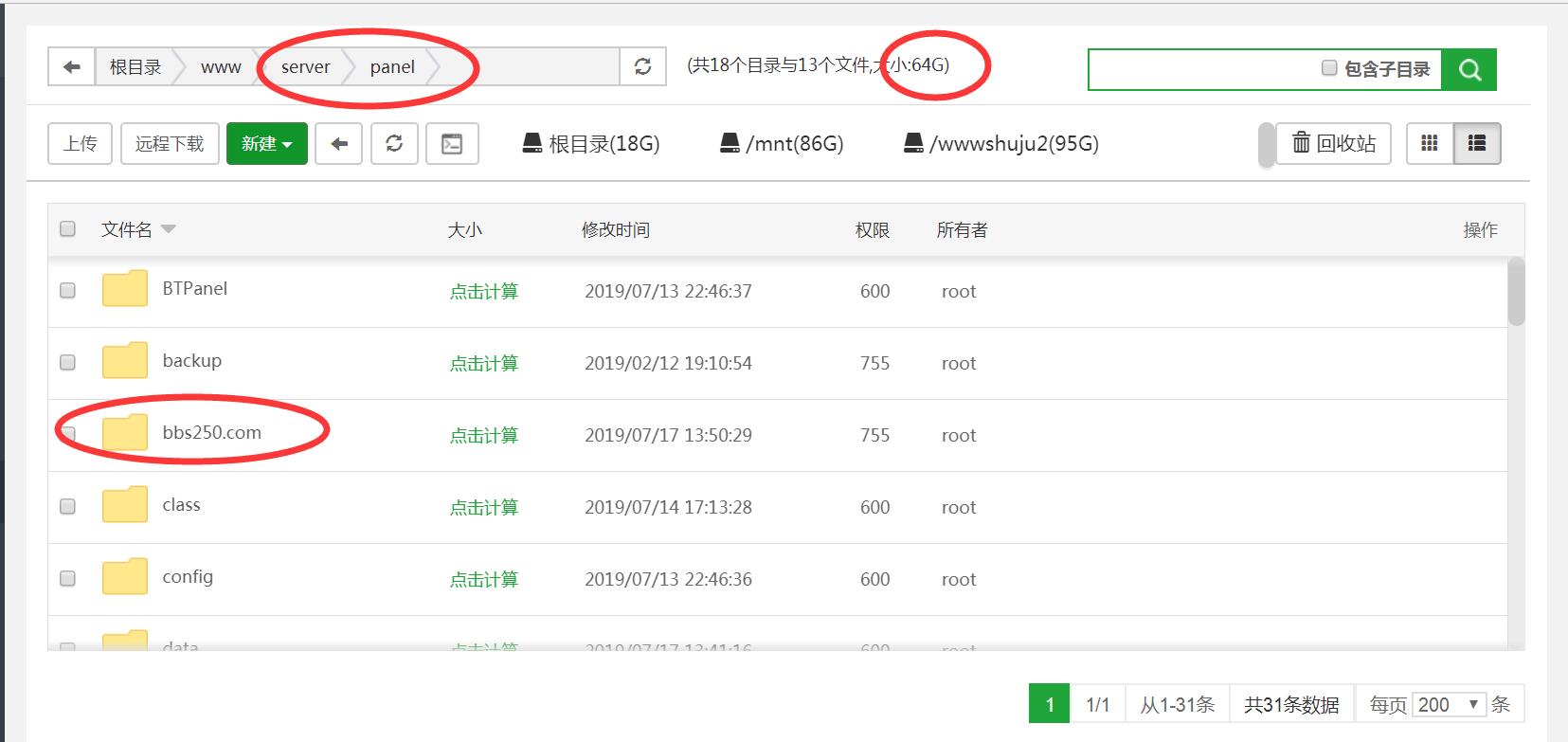Click the class folder name

[x=181, y=505]
